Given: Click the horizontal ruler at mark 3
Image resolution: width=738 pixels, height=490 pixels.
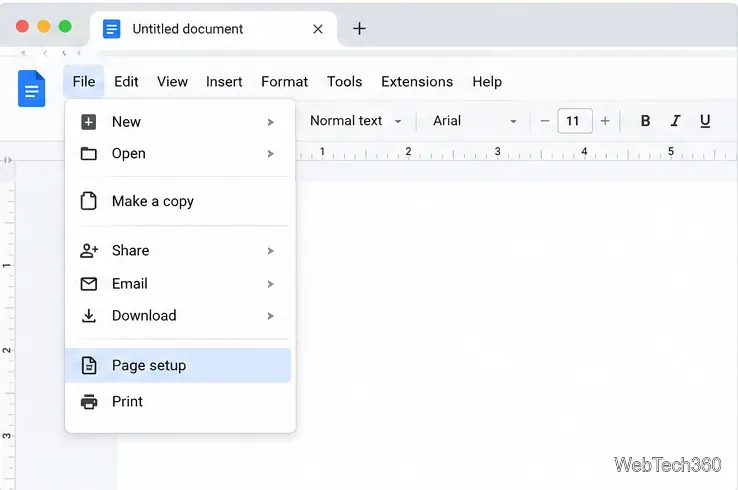Looking at the screenshot, I should tap(497, 152).
